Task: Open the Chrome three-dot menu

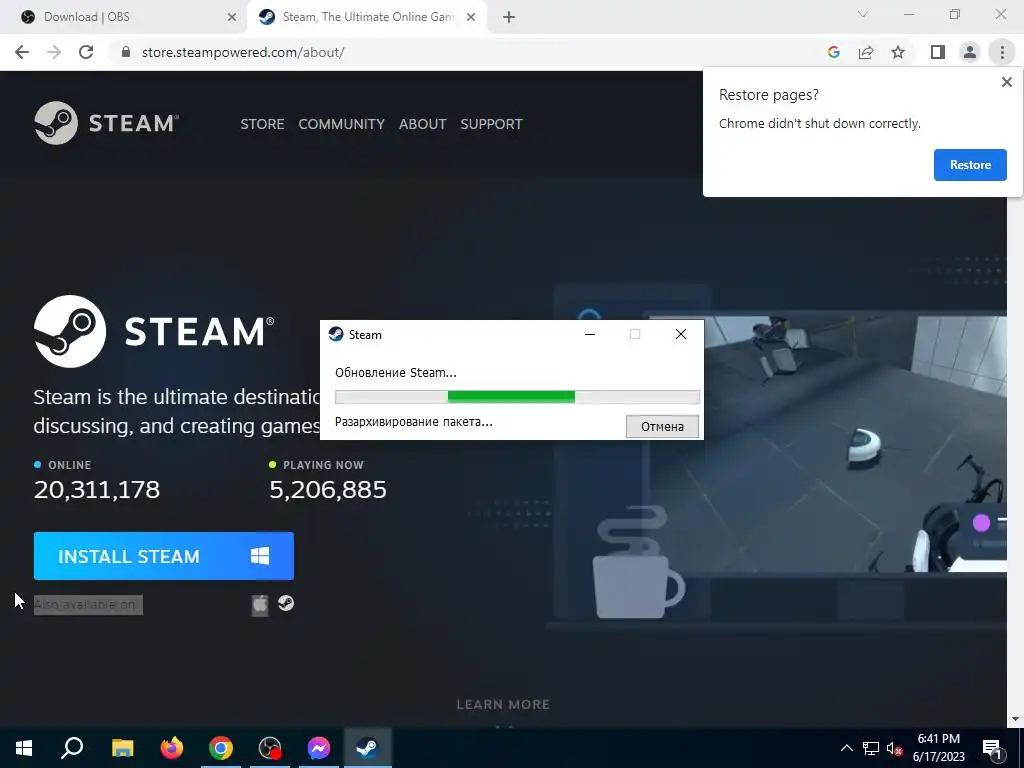Action: pyautogui.click(x=1002, y=52)
